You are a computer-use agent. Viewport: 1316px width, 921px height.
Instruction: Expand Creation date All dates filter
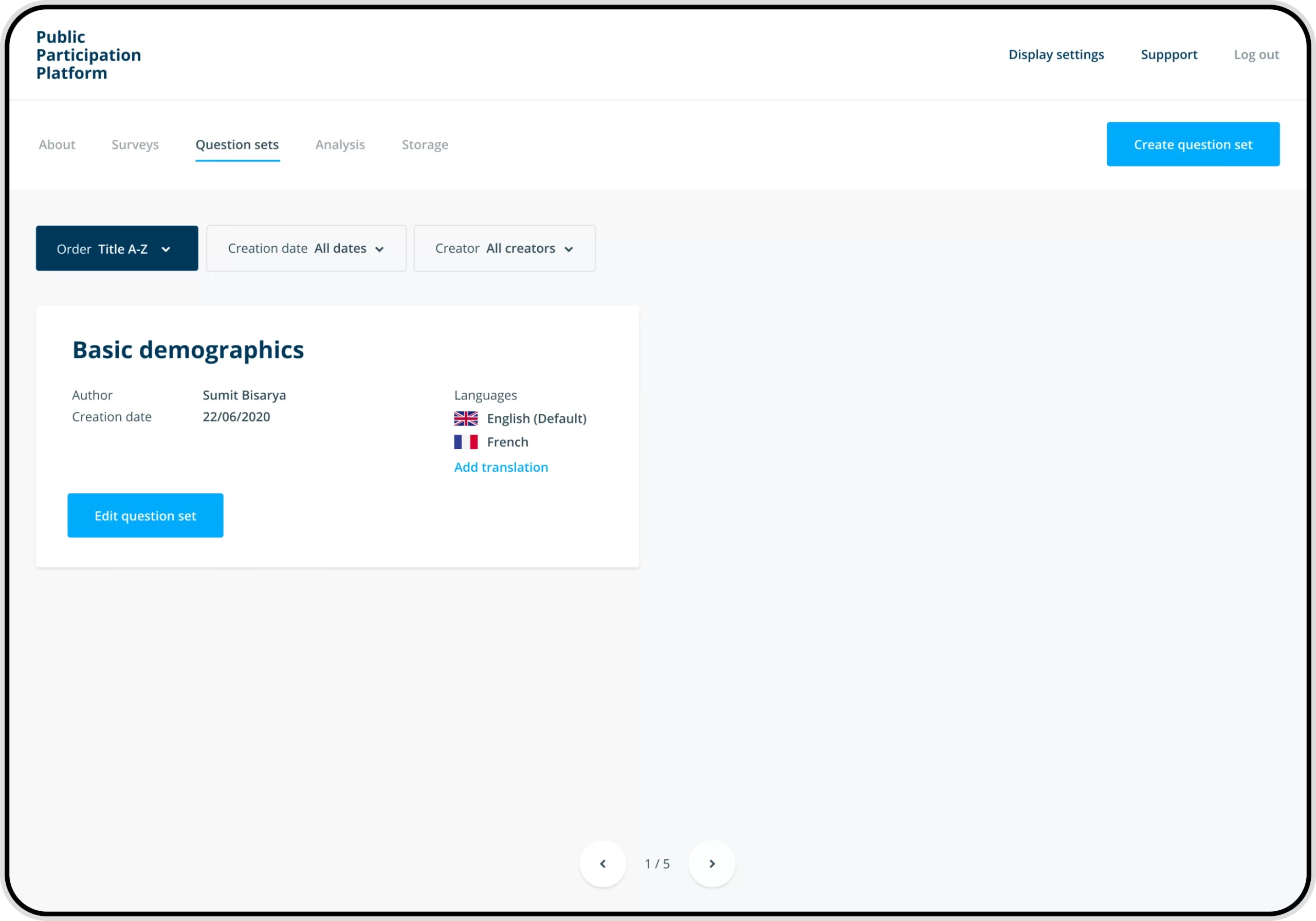(x=305, y=249)
